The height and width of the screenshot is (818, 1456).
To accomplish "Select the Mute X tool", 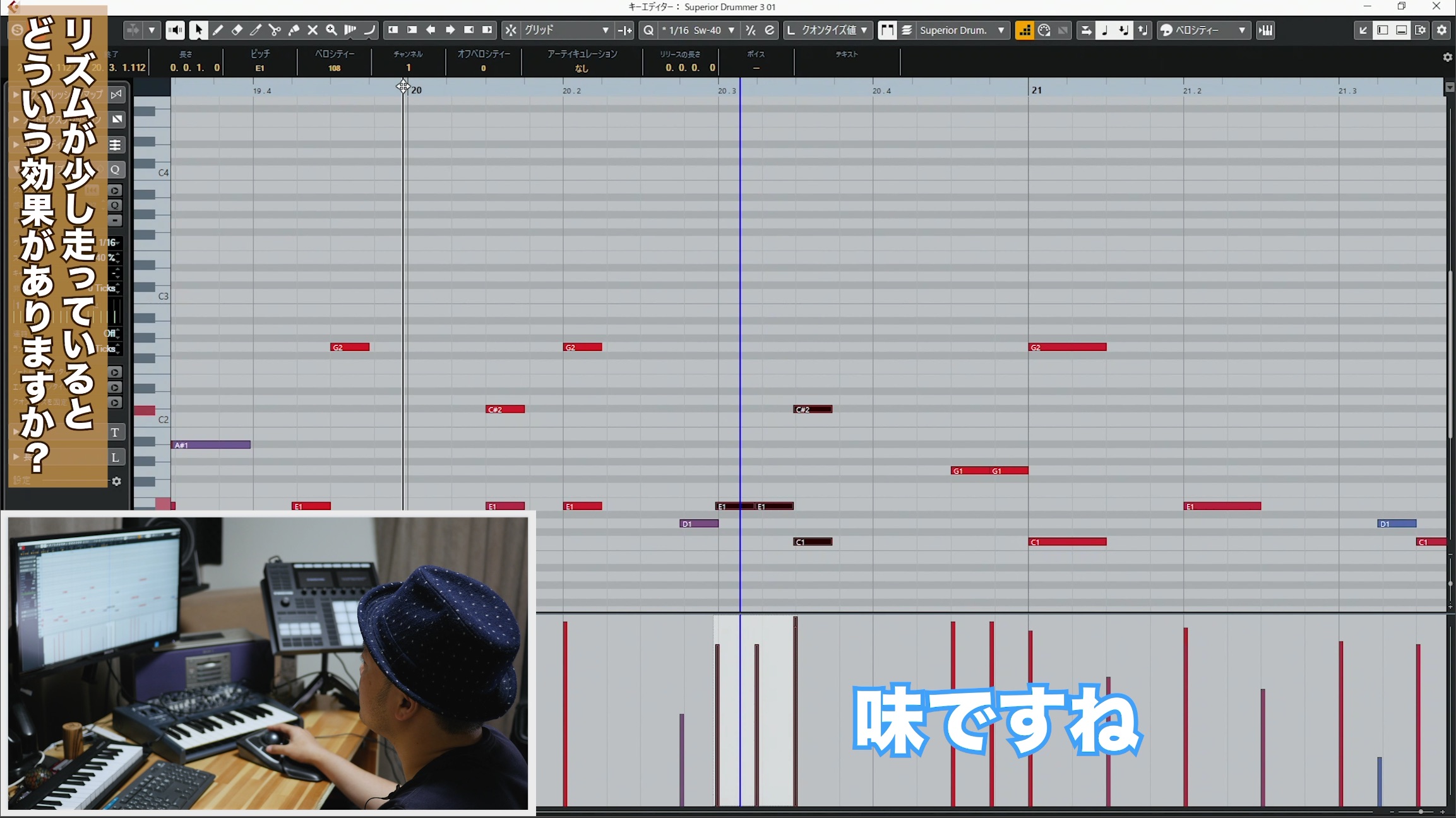I will [x=313, y=30].
